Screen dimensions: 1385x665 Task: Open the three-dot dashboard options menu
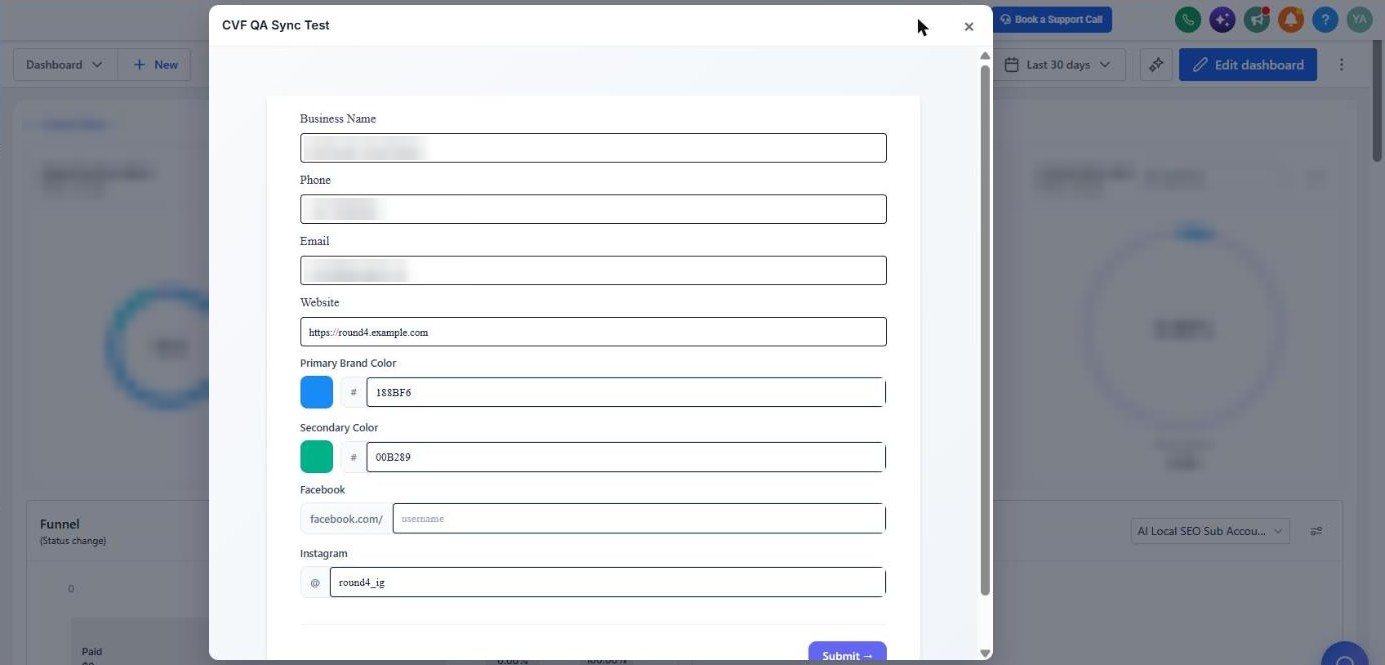click(1342, 65)
